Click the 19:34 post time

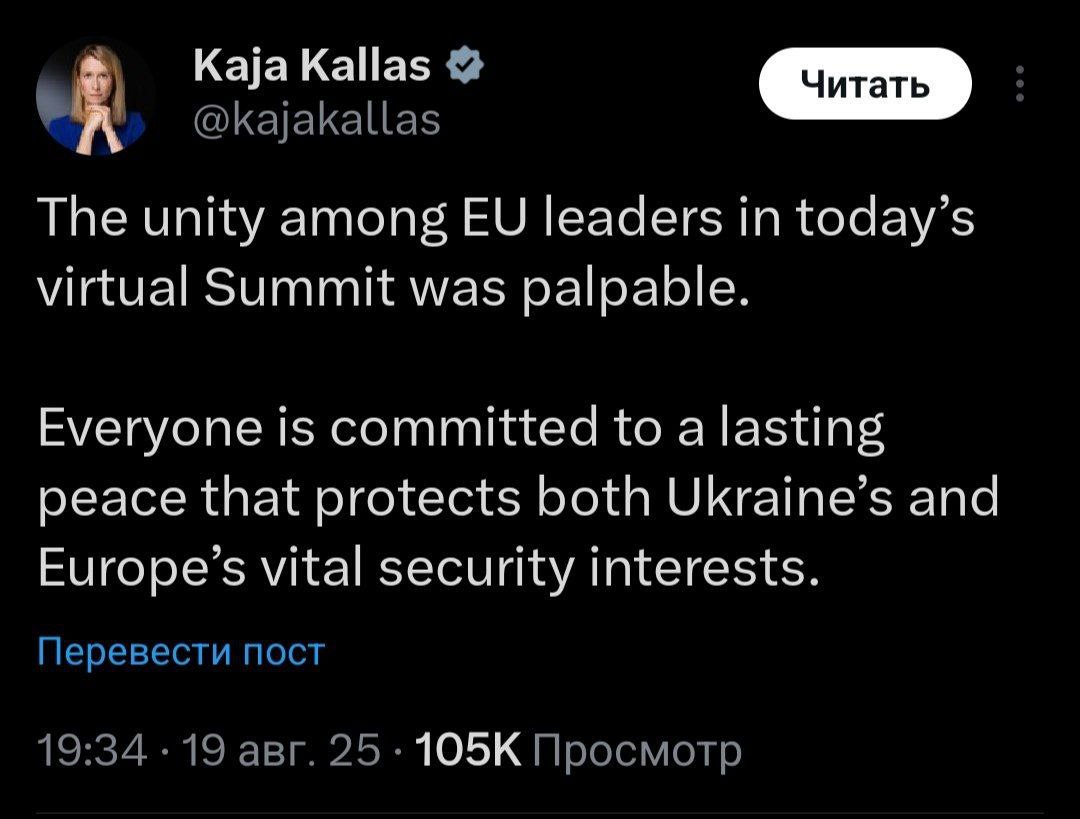[x=91, y=749]
